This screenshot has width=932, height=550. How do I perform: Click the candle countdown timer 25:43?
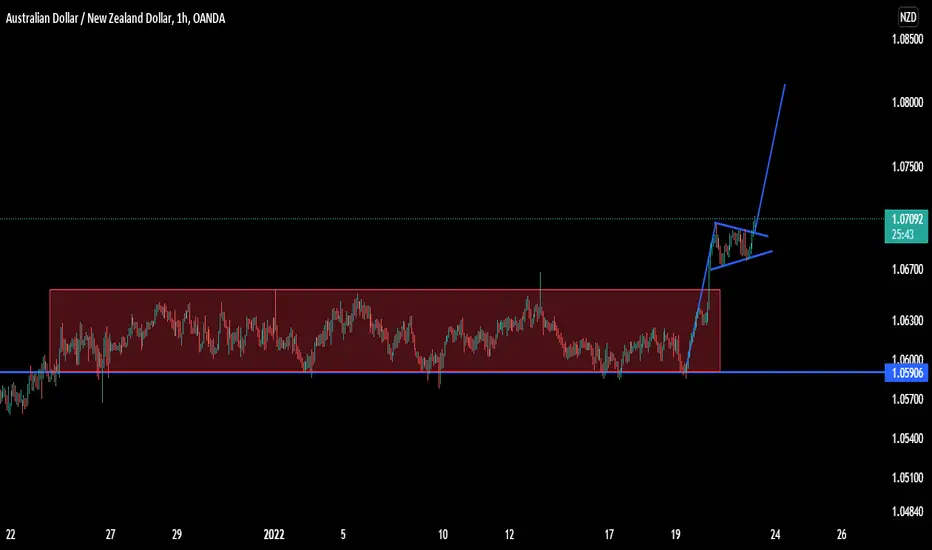902,234
